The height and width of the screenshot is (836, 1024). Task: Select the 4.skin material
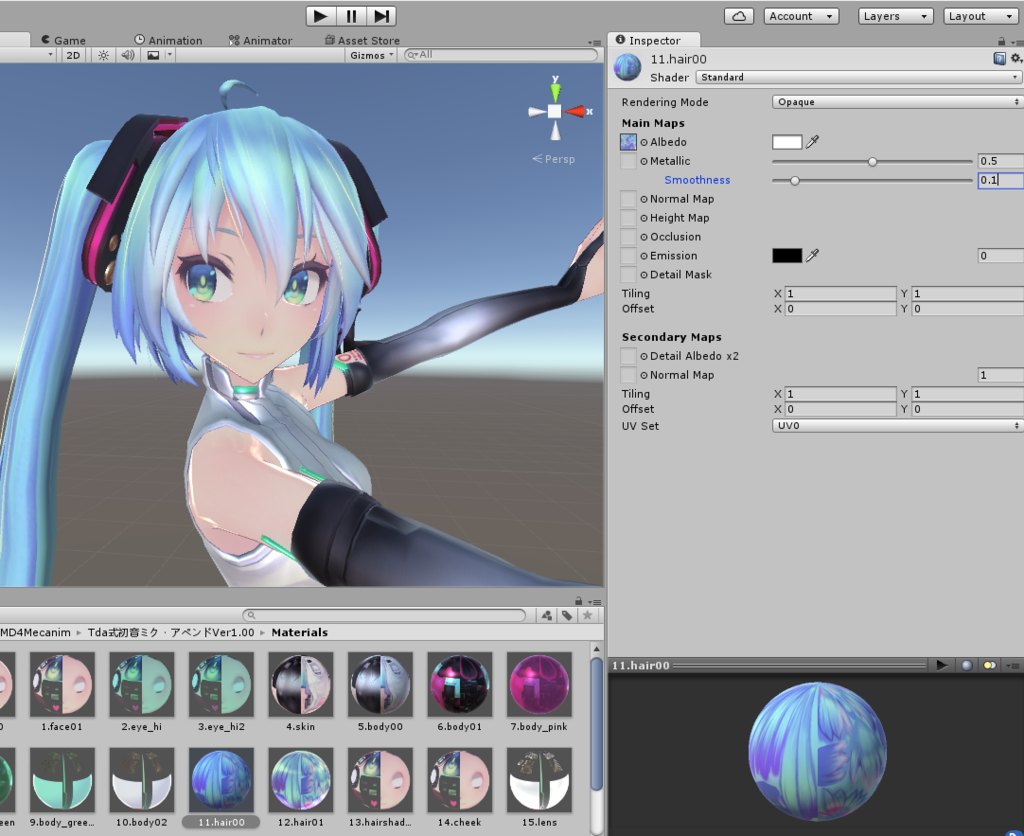coord(300,692)
